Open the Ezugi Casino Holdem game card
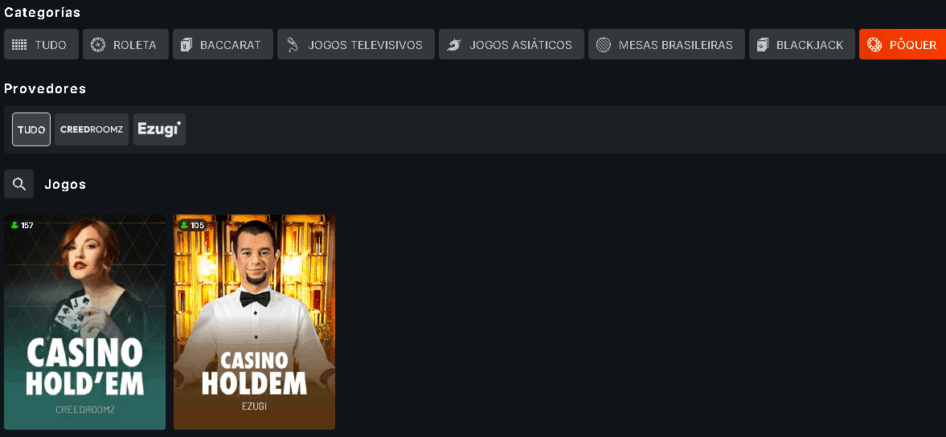 point(254,322)
